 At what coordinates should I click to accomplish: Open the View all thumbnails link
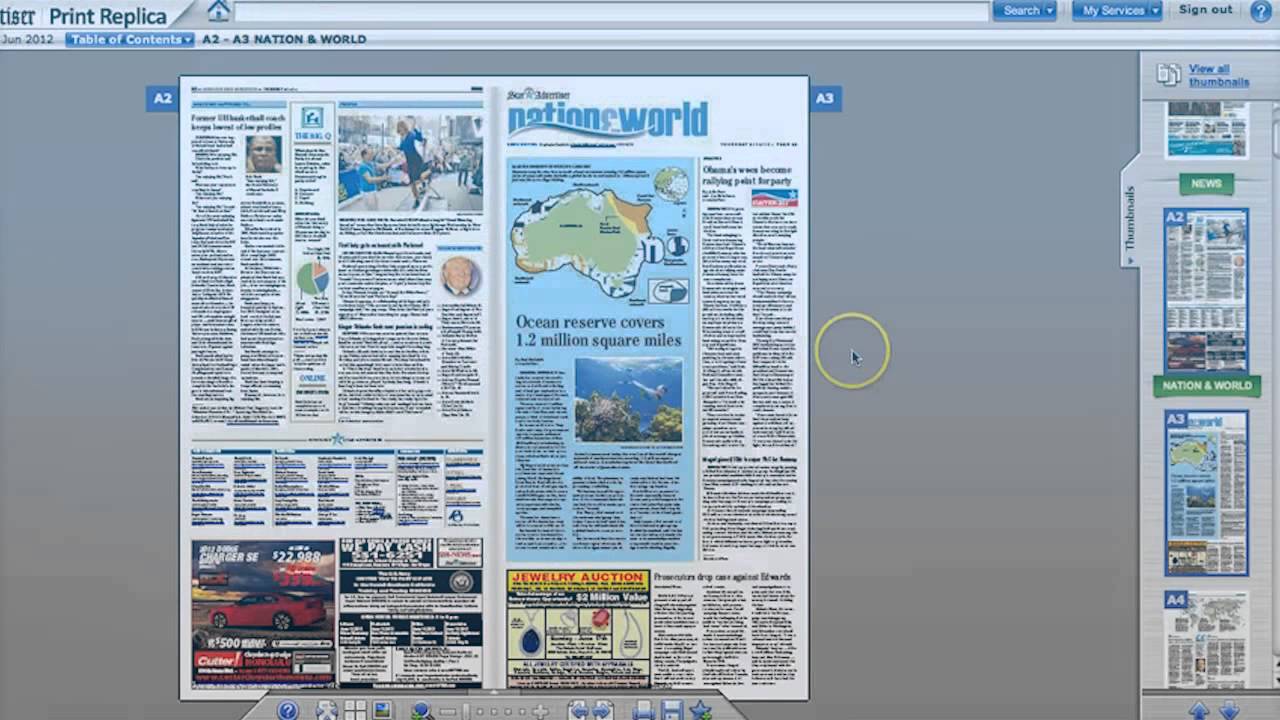[1218, 75]
